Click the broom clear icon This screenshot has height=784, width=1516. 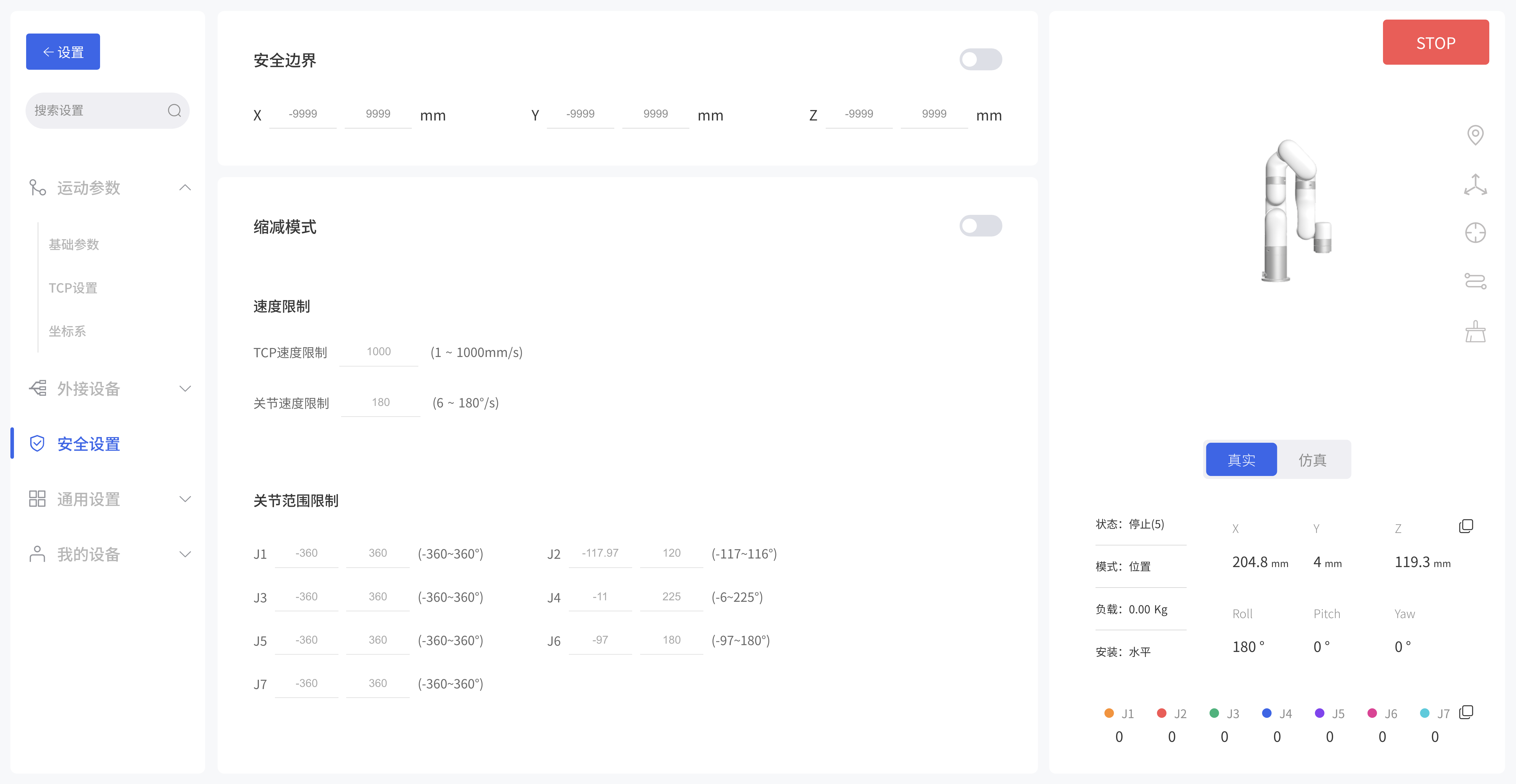(1475, 332)
